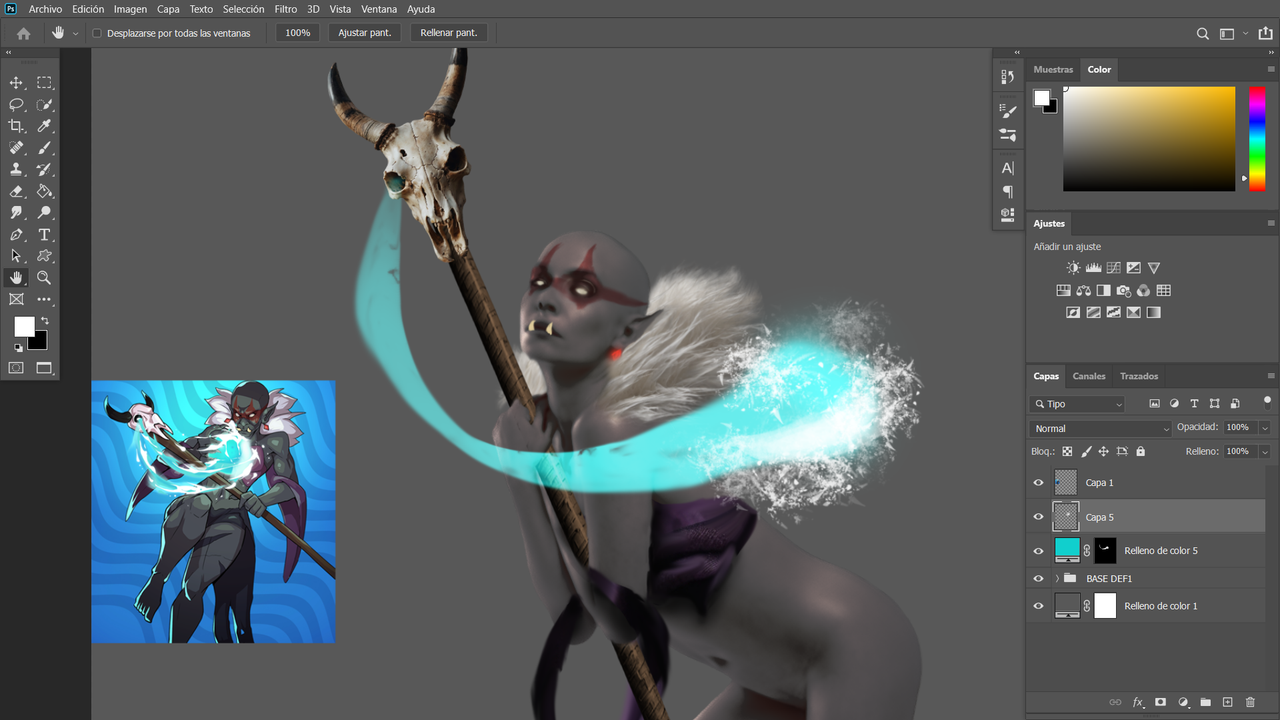Select the Path Selection tool
Viewport: 1280px width, 720px height.
pos(16,256)
